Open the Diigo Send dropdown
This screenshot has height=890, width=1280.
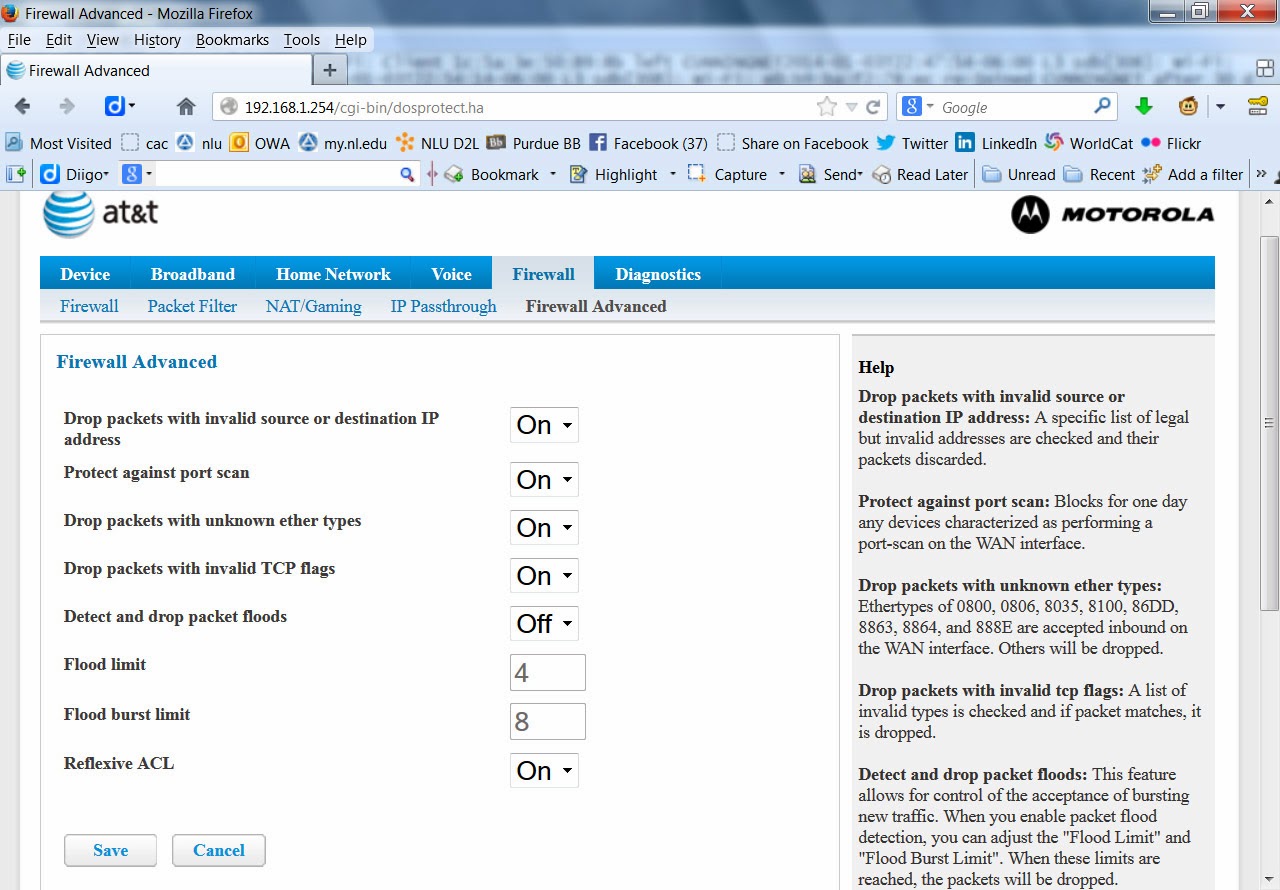830,174
